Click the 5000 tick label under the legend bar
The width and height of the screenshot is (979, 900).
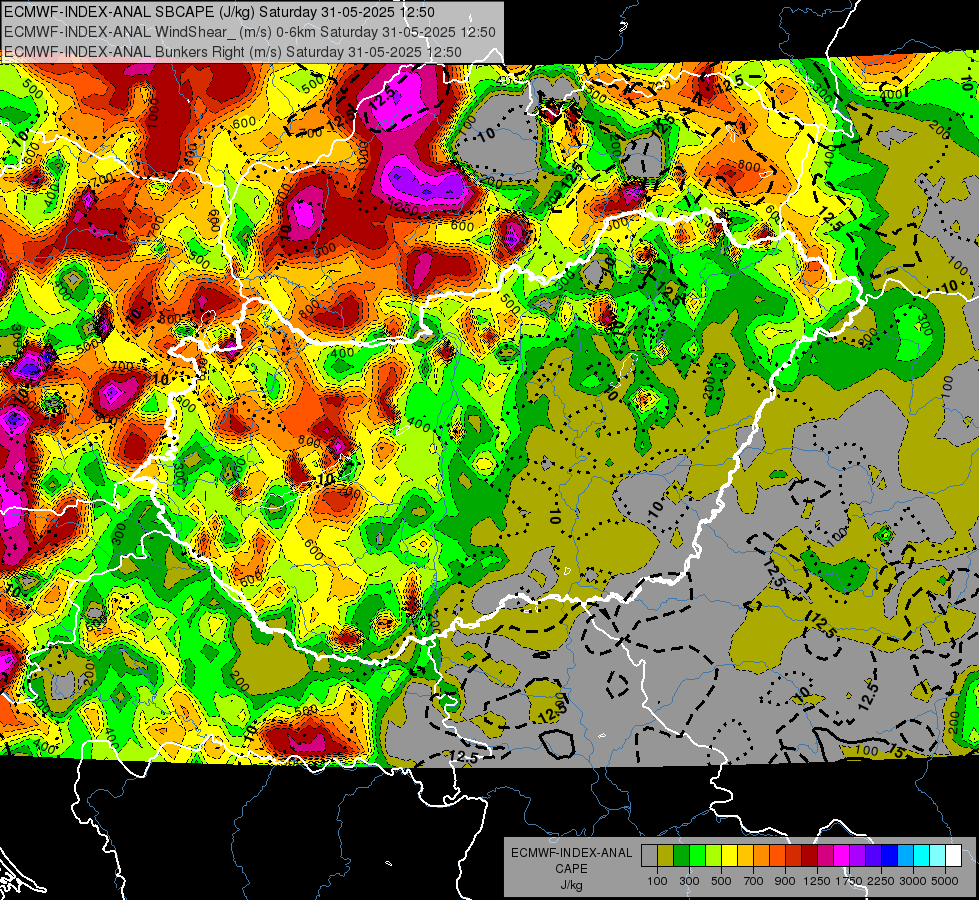(x=945, y=881)
